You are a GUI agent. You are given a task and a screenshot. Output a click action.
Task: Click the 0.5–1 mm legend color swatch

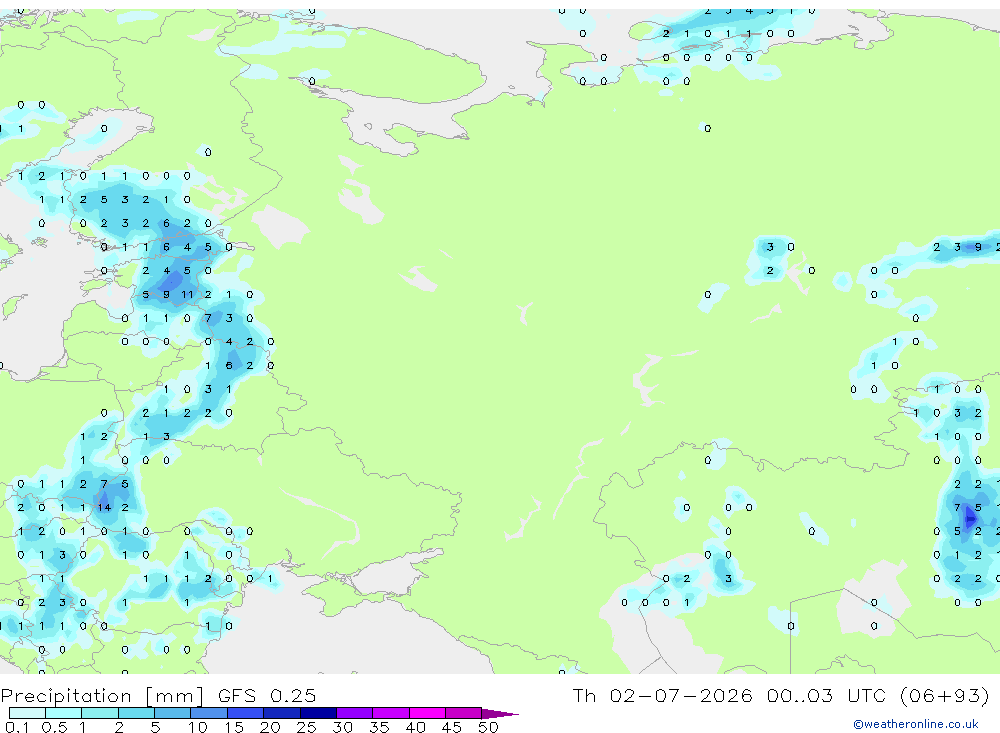[x=64, y=713]
